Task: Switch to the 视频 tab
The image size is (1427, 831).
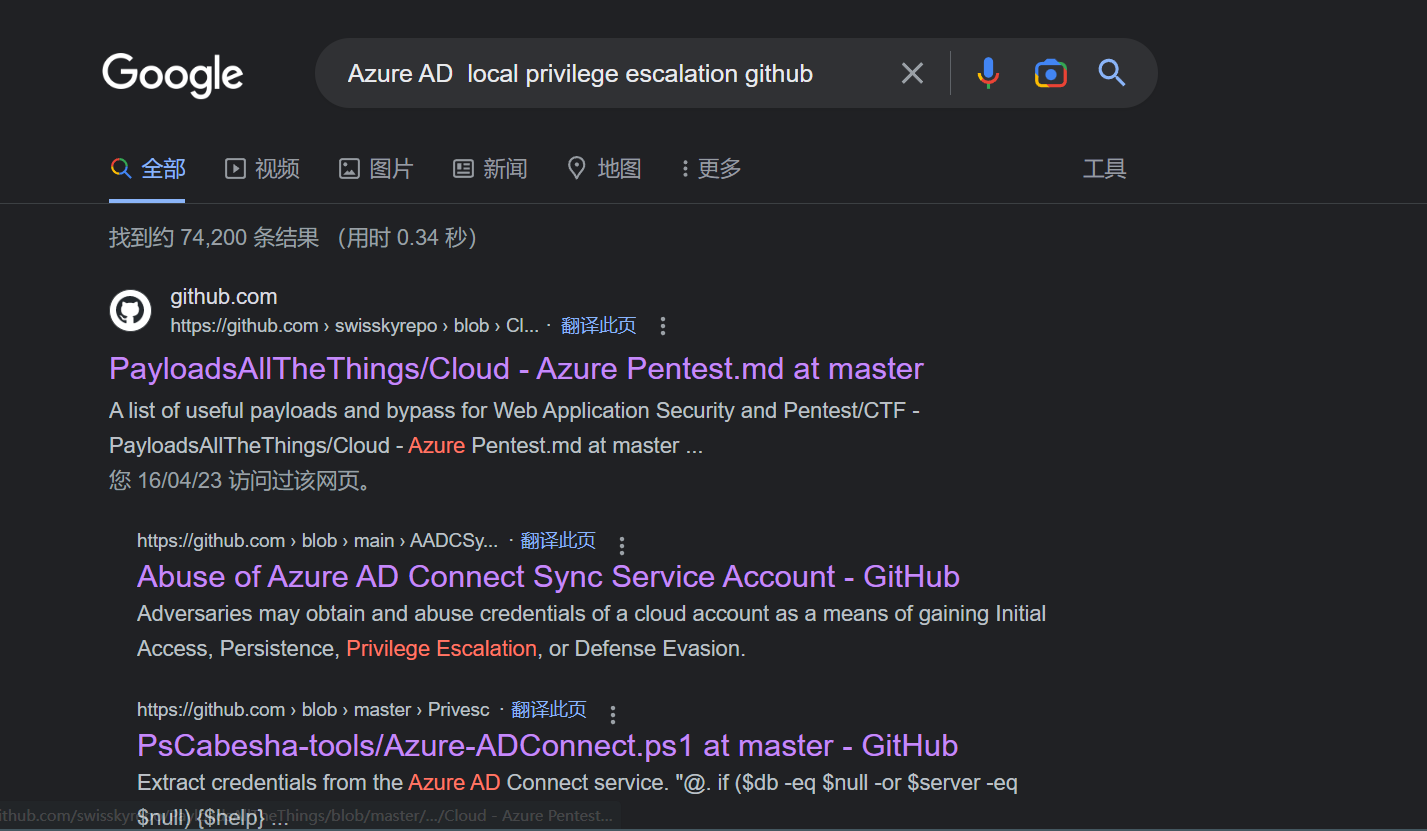Action: click(262, 169)
